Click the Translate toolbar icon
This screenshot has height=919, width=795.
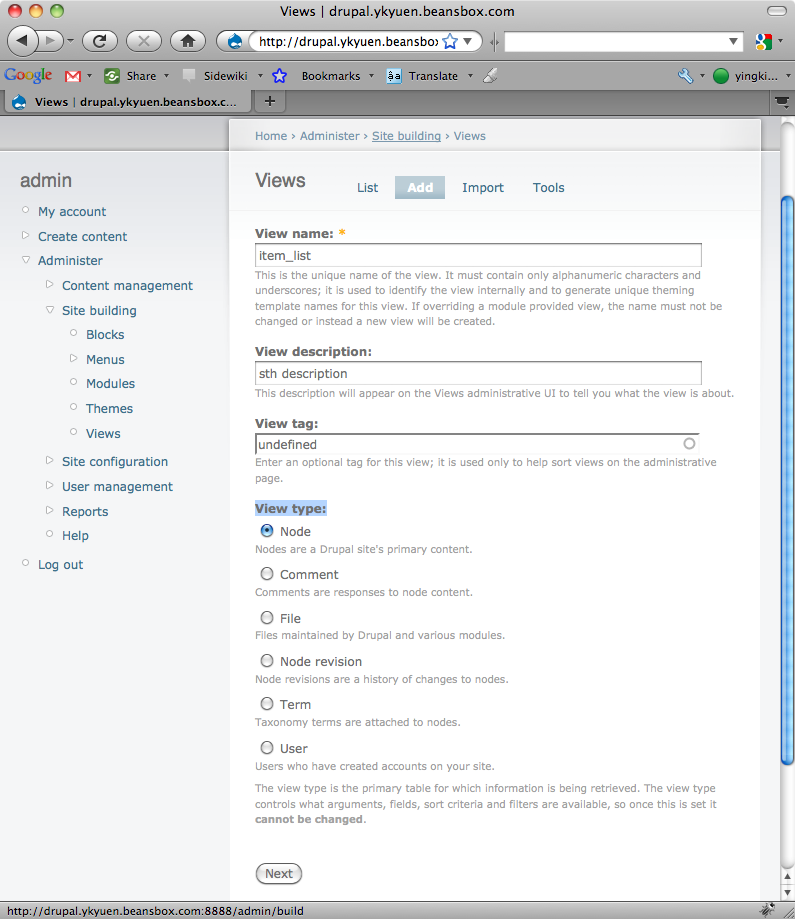pos(394,76)
